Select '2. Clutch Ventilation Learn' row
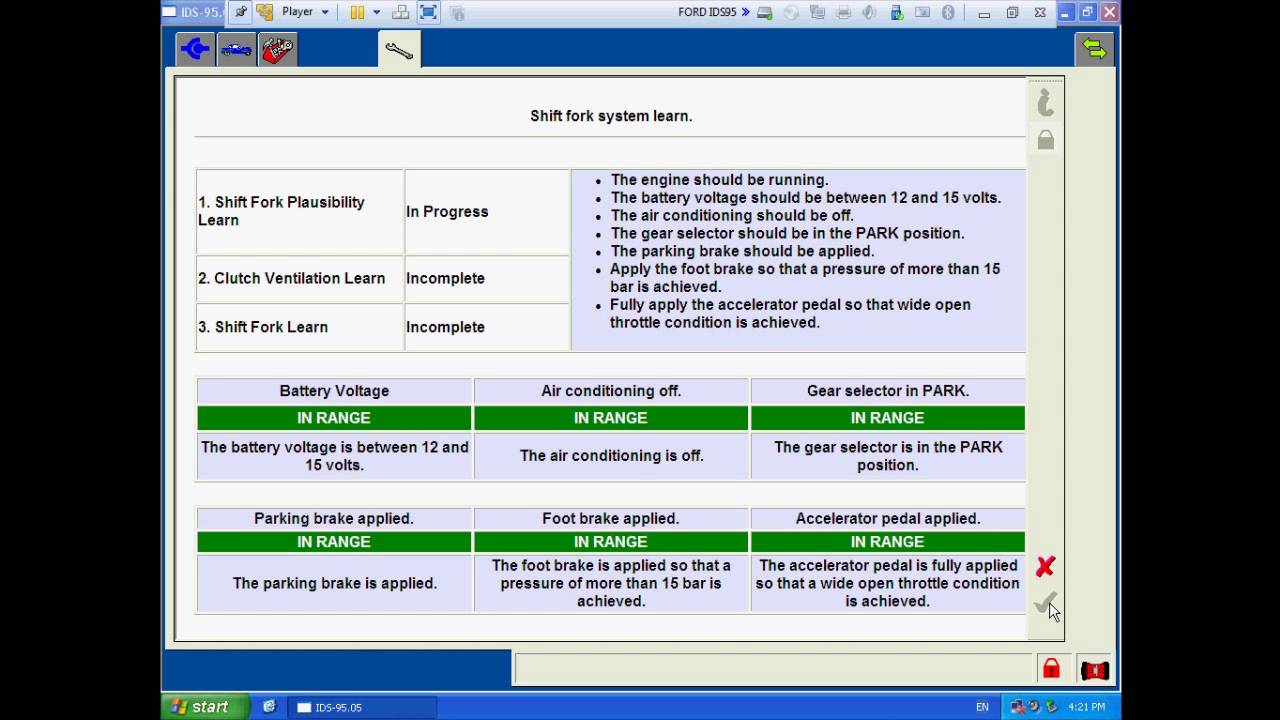1280x720 pixels. point(300,278)
